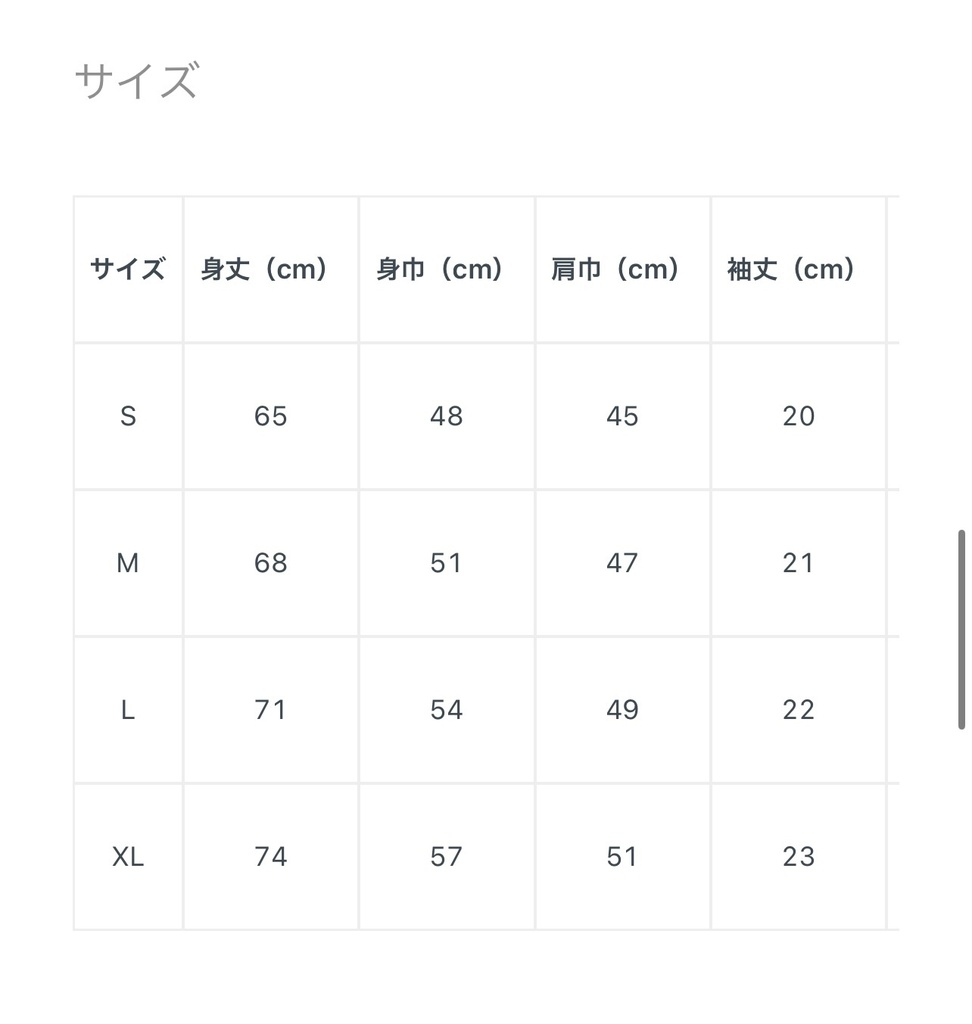972x1024 pixels.
Task: Click the 身丈 value 74 for size XL
Action: tap(271, 857)
